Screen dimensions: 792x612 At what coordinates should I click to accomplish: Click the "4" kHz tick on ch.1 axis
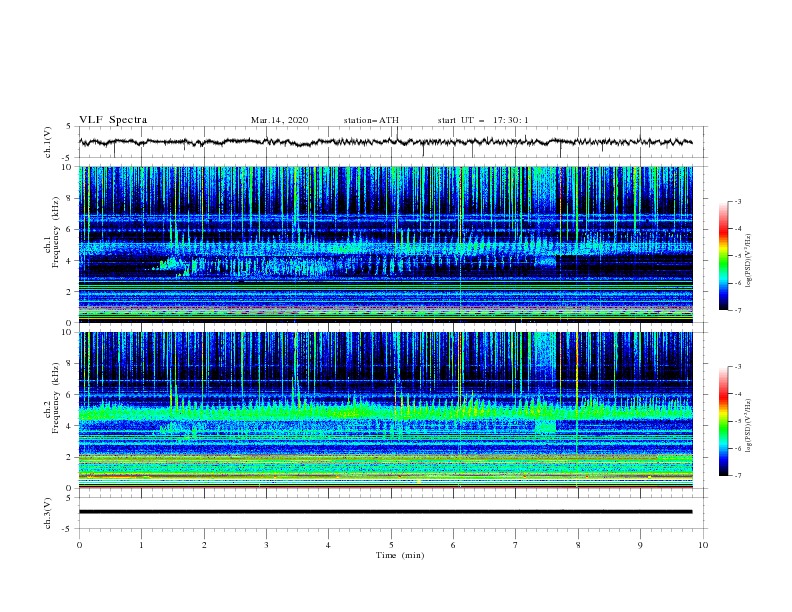point(71,261)
